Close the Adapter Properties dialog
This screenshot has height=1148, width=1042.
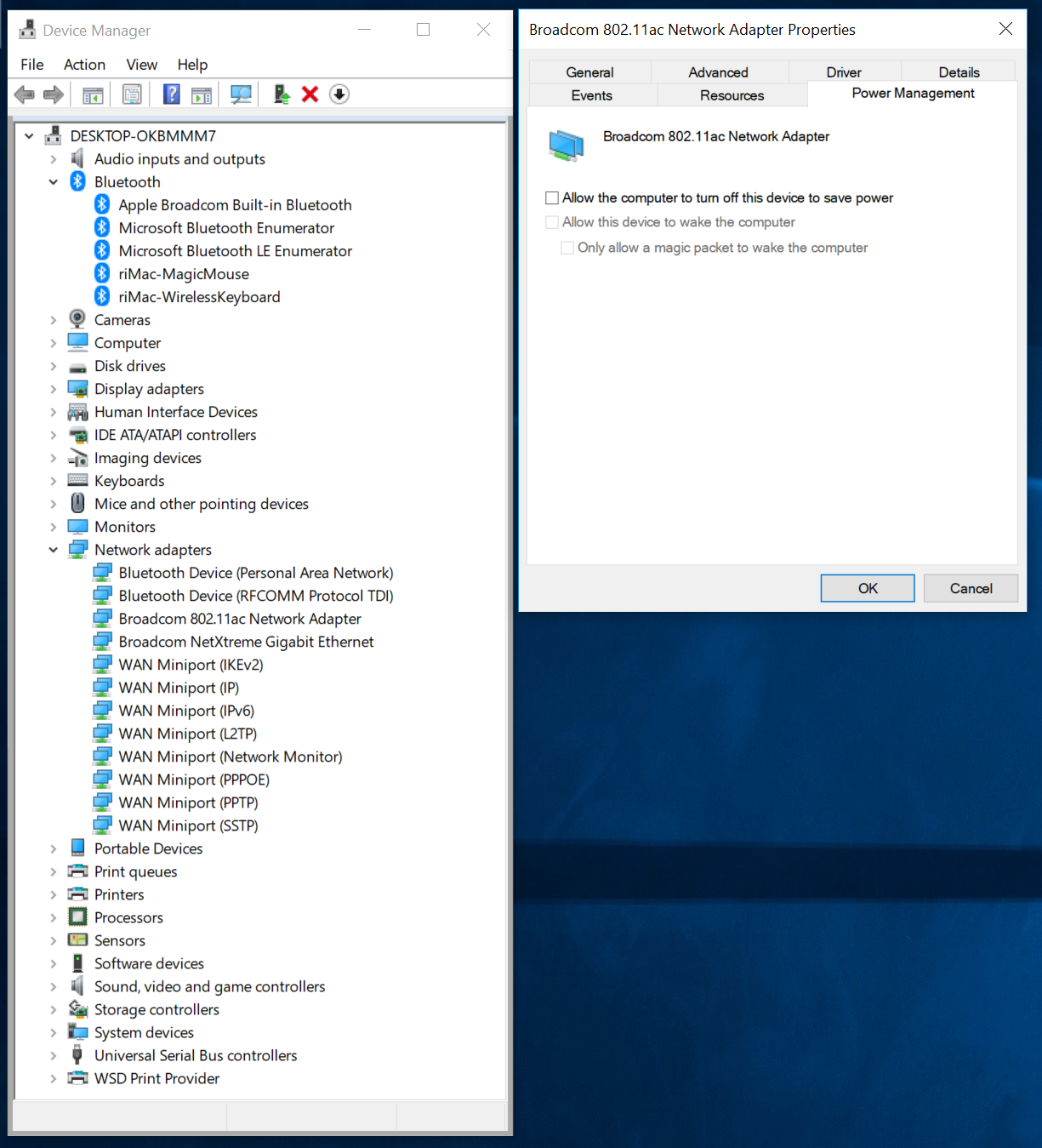click(1005, 29)
